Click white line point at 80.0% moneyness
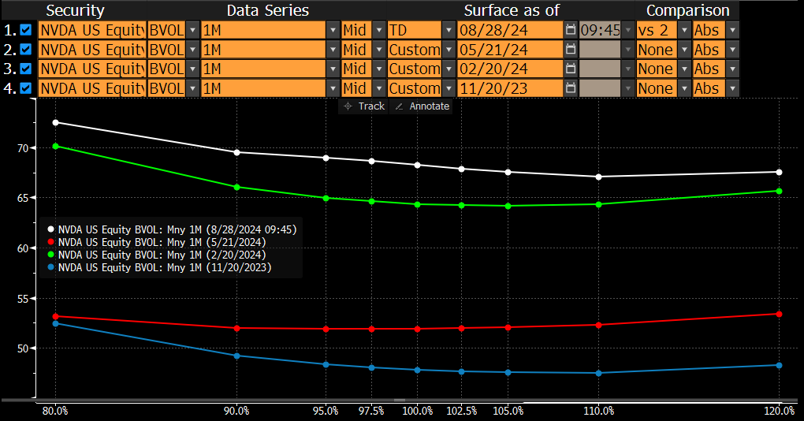 point(55,123)
